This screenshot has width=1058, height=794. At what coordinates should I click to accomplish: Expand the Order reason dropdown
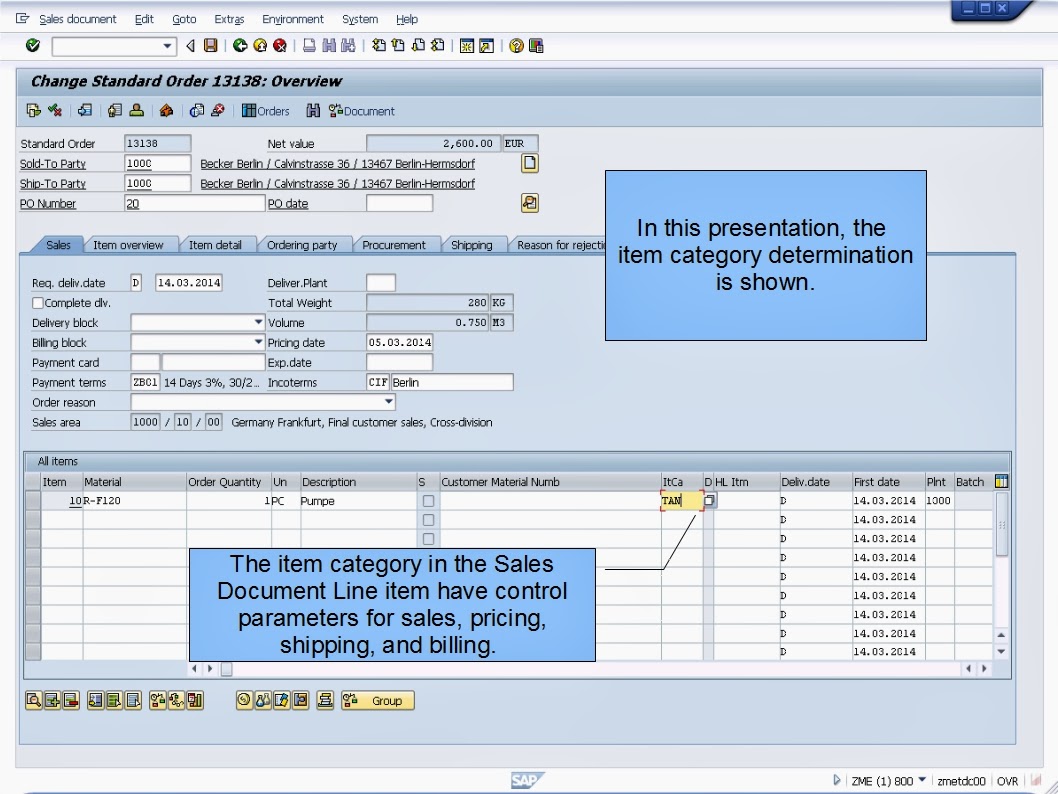[x=389, y=401]
